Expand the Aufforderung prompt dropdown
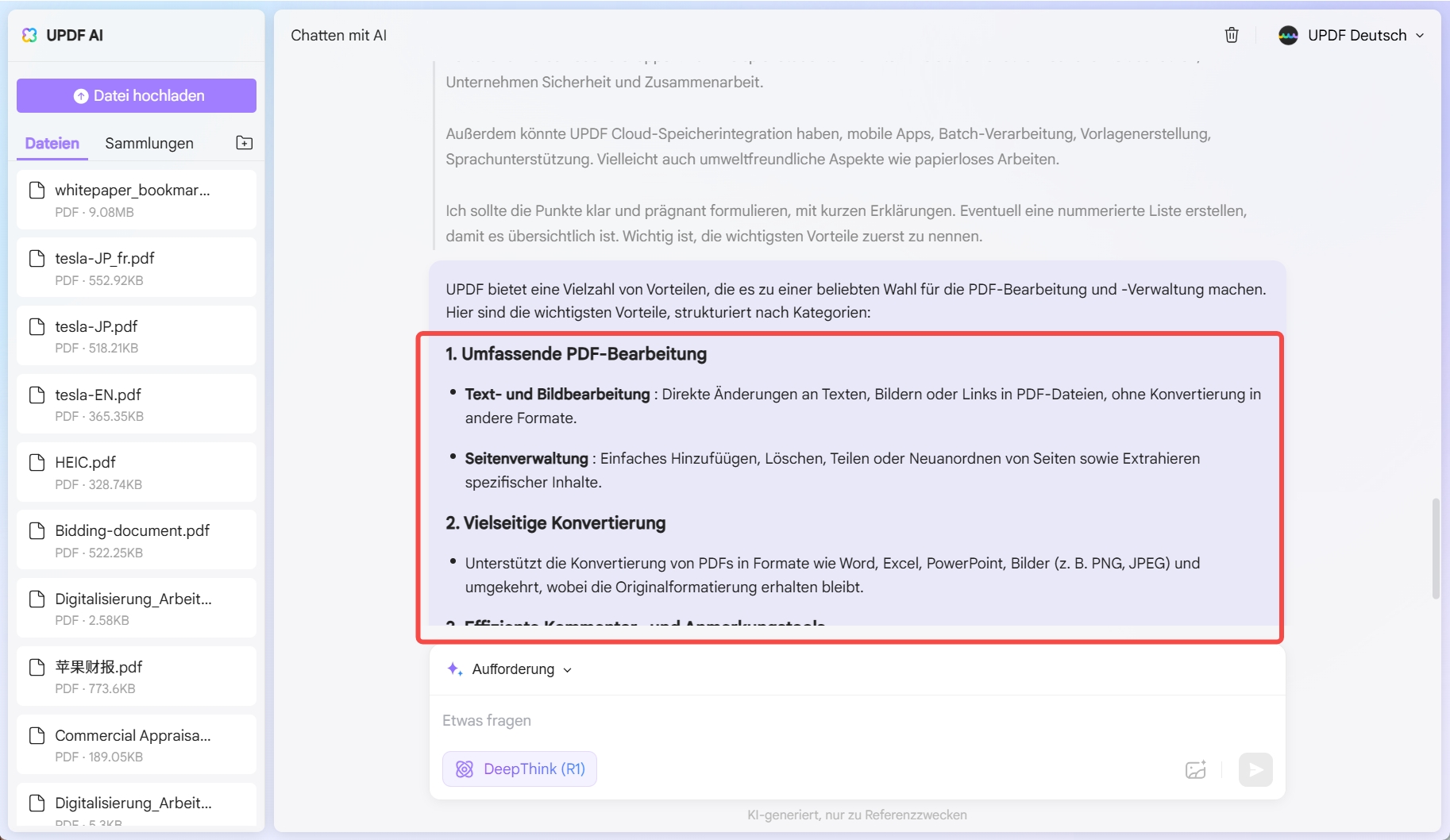Screen dimensions: 1450x840 (x=521, y=669)
